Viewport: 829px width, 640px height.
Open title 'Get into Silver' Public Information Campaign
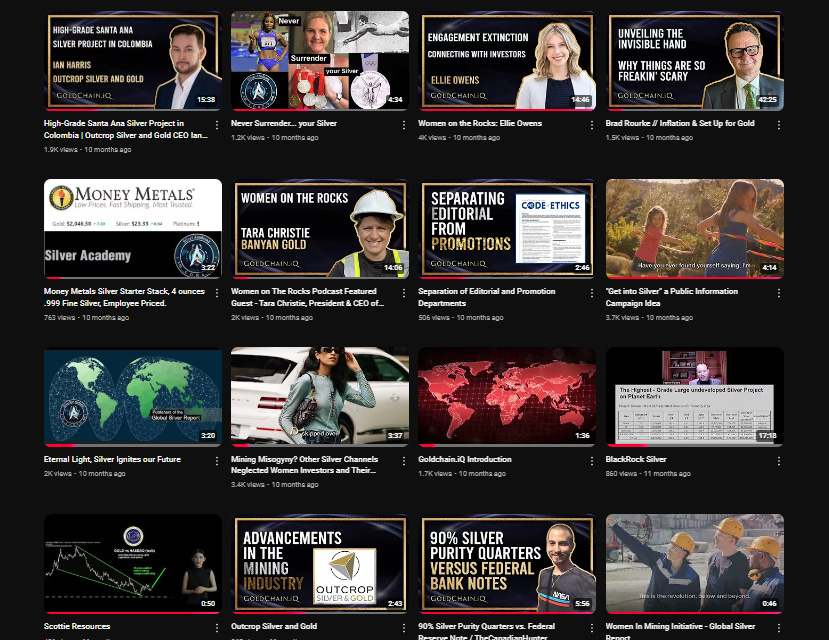[671, 297]
